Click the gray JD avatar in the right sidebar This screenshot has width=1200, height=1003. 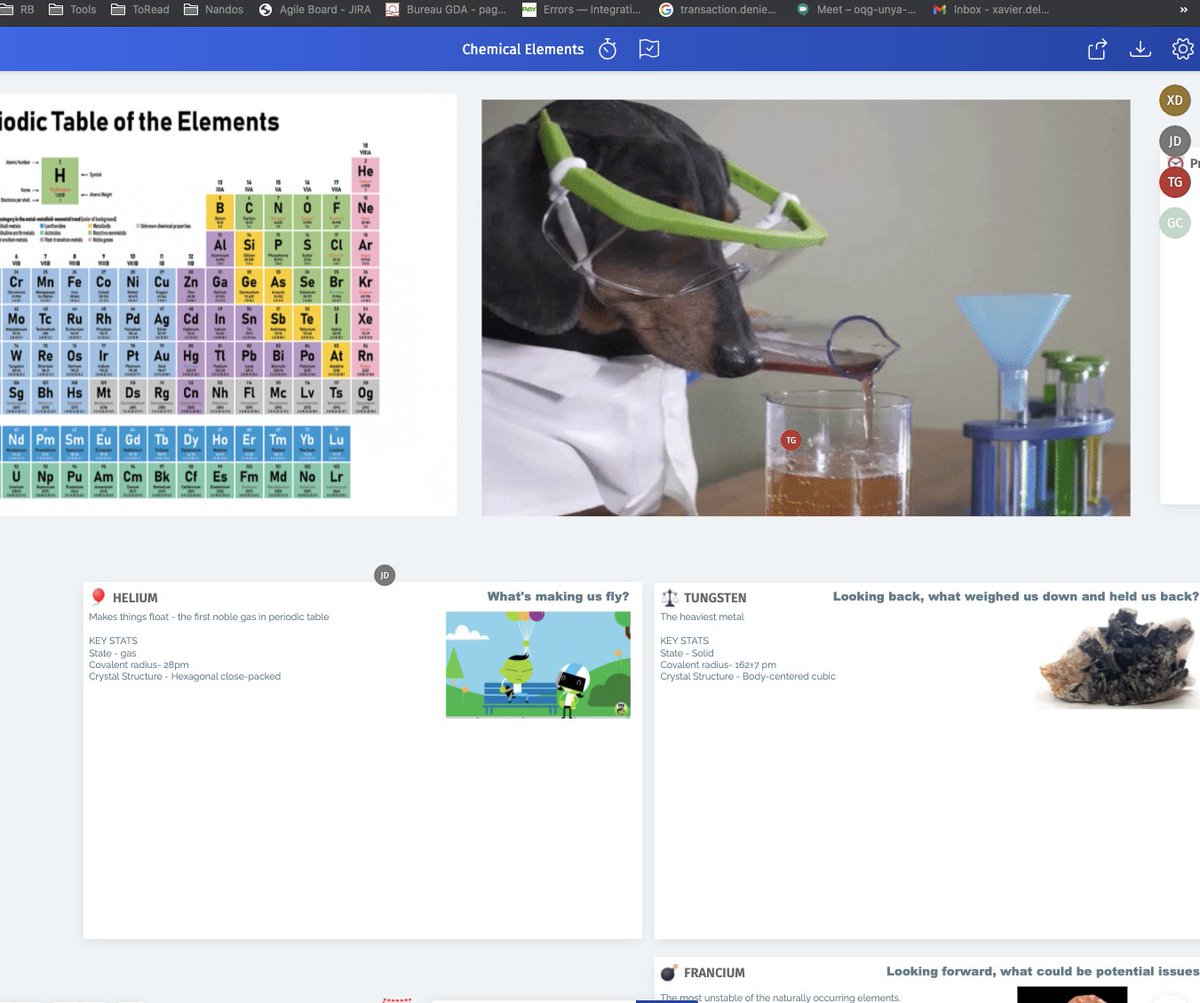[1175, 142]
